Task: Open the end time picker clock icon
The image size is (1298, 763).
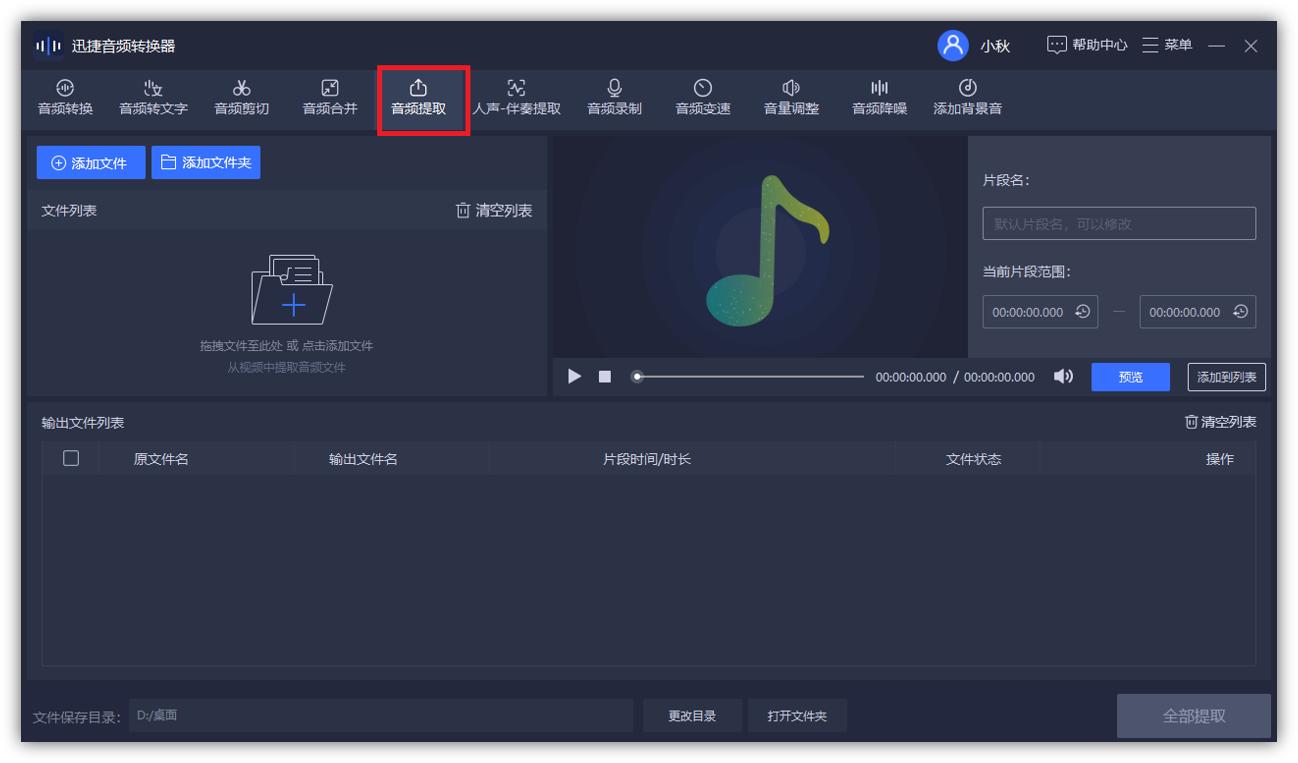Action: point(1242,311)
